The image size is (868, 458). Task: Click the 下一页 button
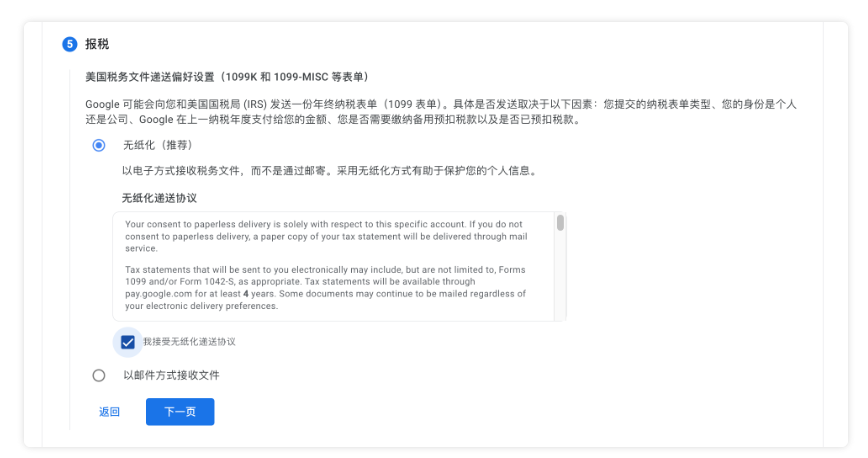point(180,411)
